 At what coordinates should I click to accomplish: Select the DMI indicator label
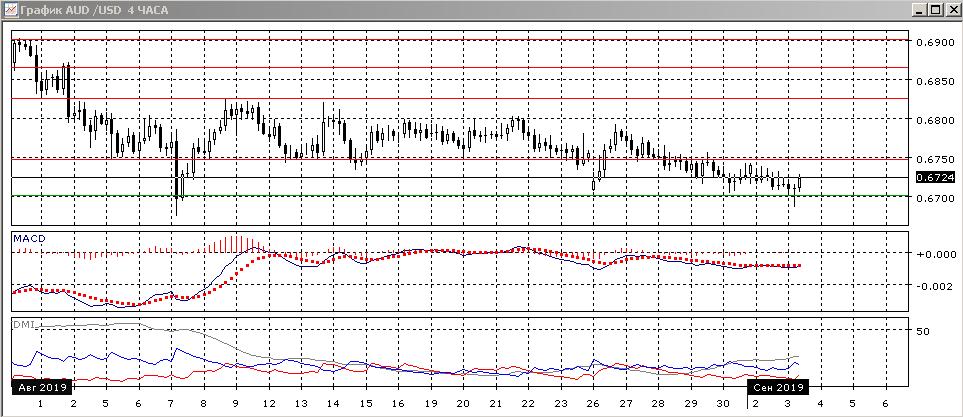click(x=22, y=324)
